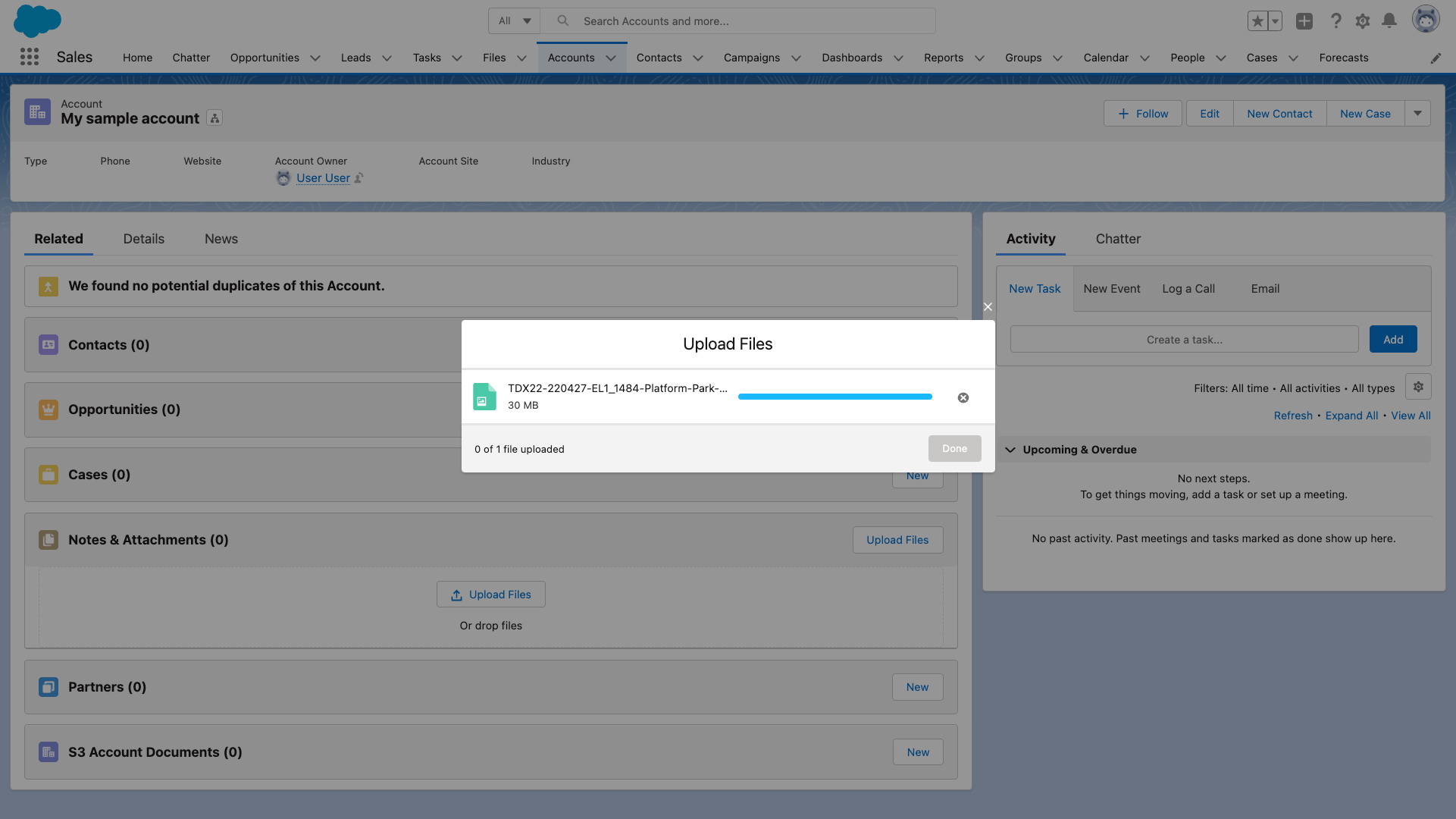The width and height of the screenshot is (1456, 819).
Task: Open the User User owner link
Action: (323, 178)
